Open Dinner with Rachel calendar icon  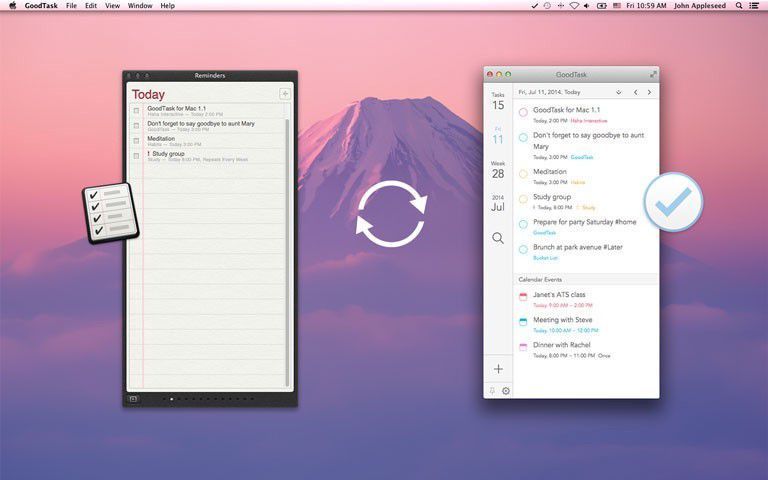point(523,347)
